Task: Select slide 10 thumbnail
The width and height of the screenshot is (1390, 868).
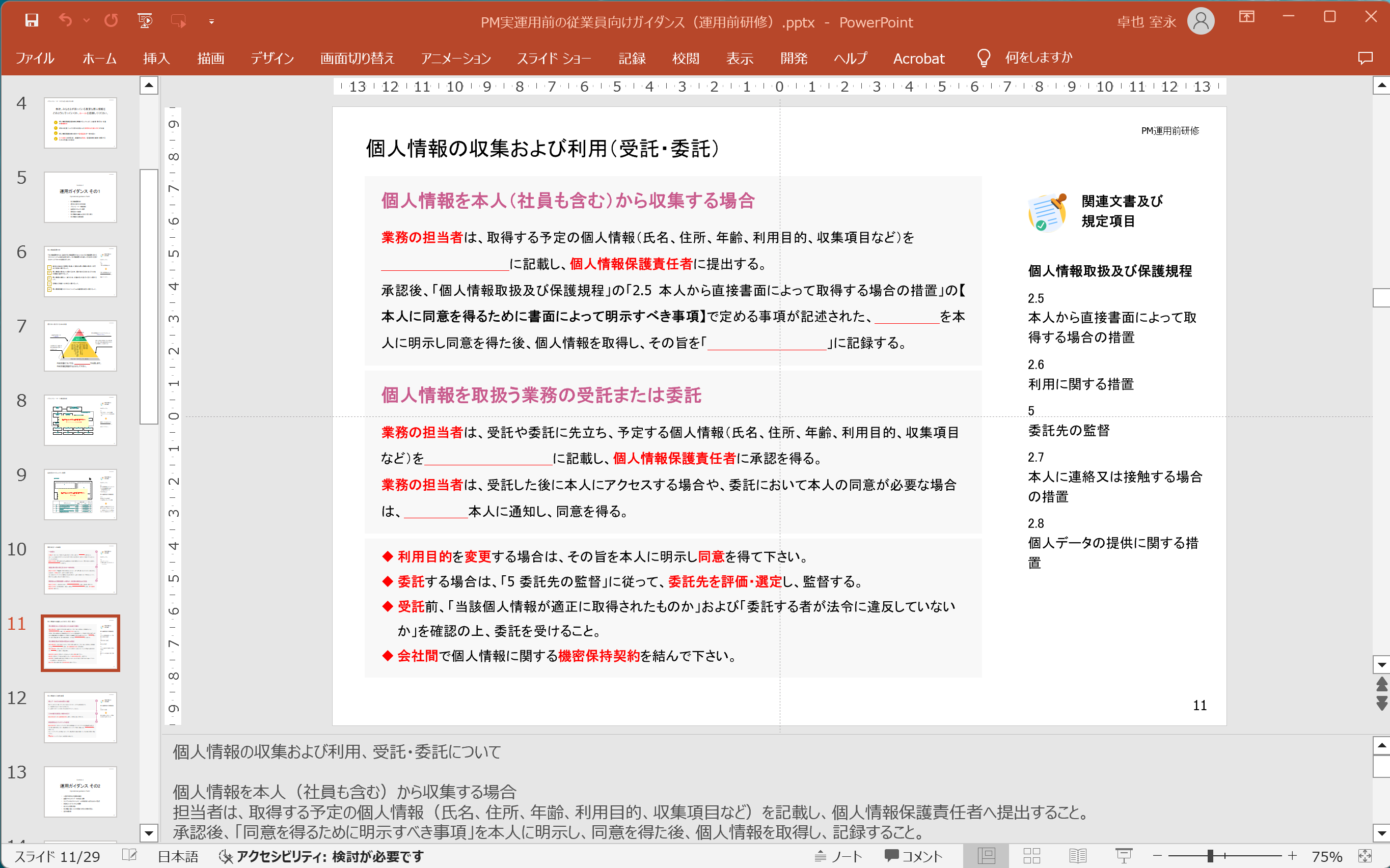Action: [x=80, y=569]
